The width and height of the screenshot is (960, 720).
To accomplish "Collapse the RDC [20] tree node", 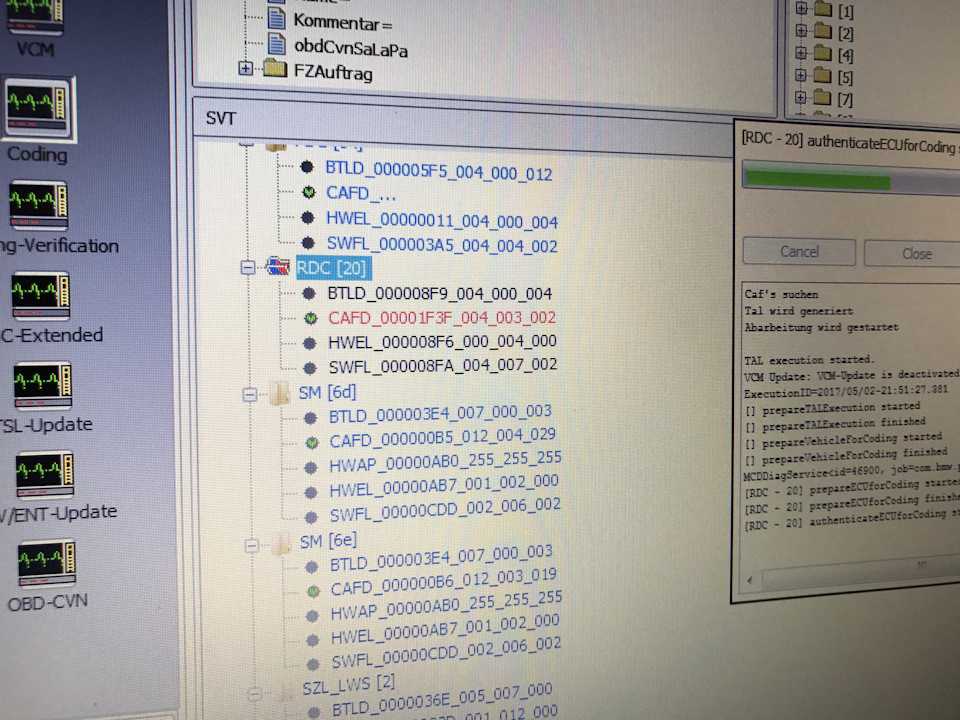I will [248, 268].
